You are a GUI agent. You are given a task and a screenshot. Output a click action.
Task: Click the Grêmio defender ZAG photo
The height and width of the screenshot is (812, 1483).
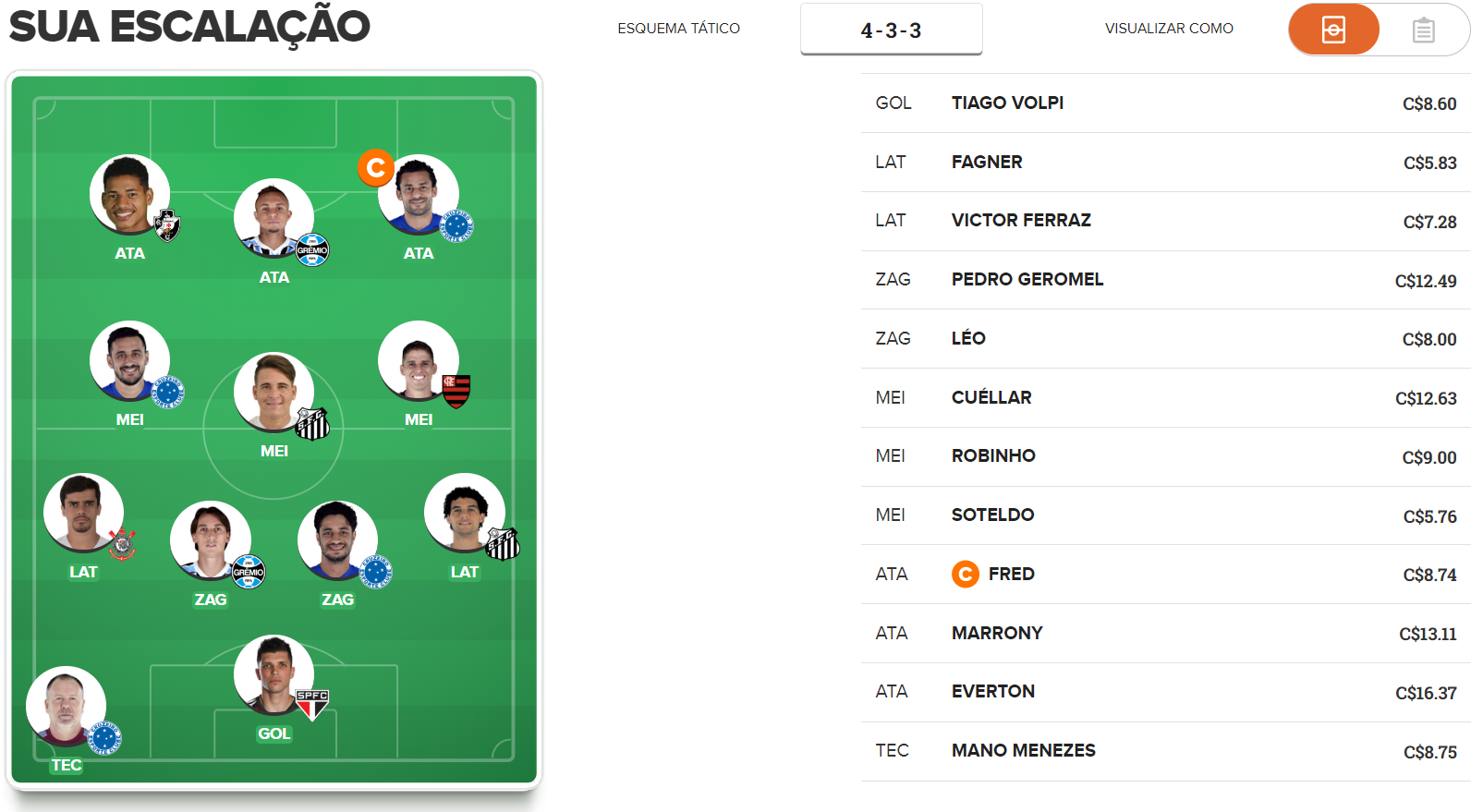click(x=211, y=541)
